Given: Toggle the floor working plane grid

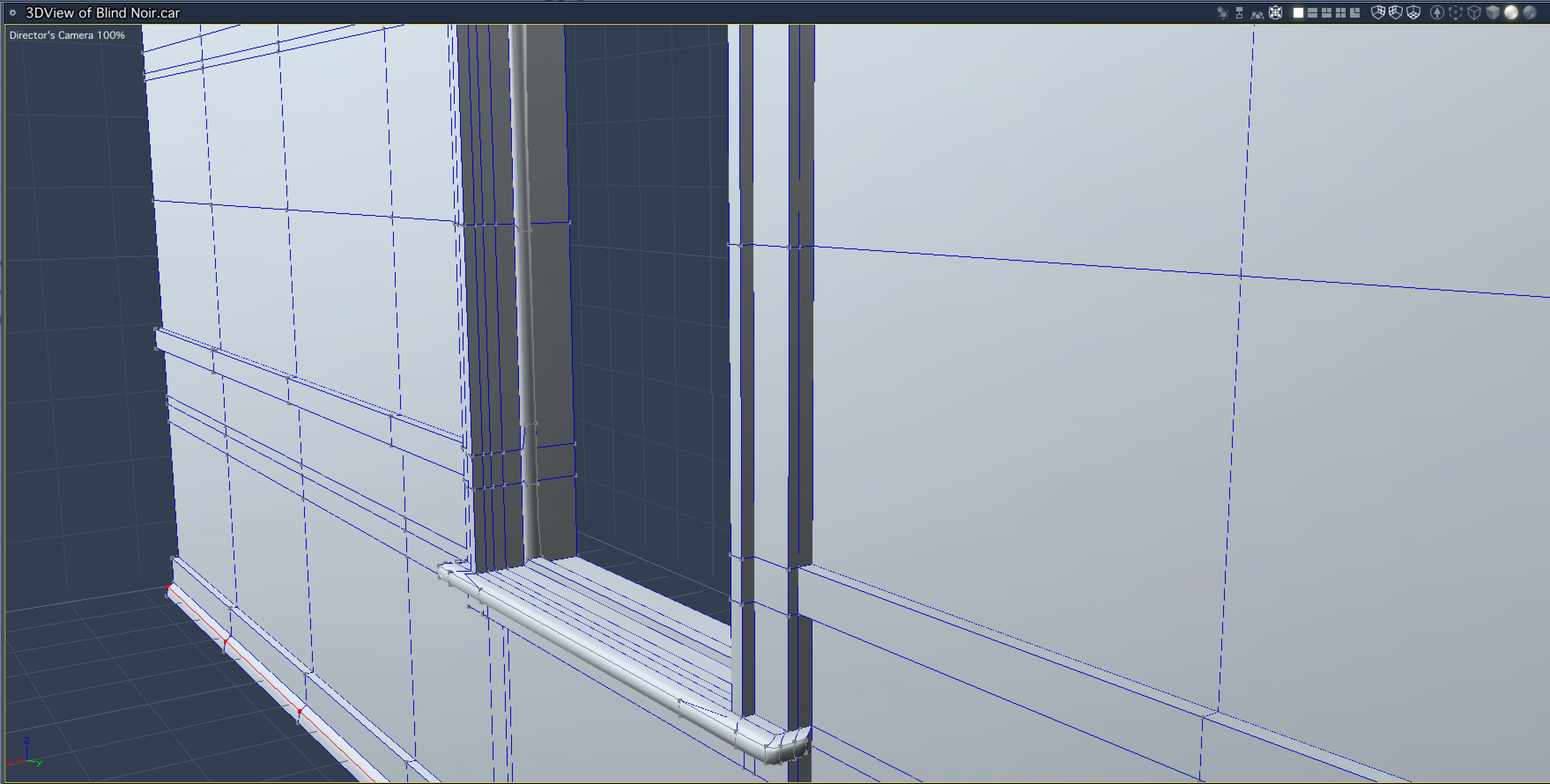Looking at the screenshot, I should point(1413,13).
